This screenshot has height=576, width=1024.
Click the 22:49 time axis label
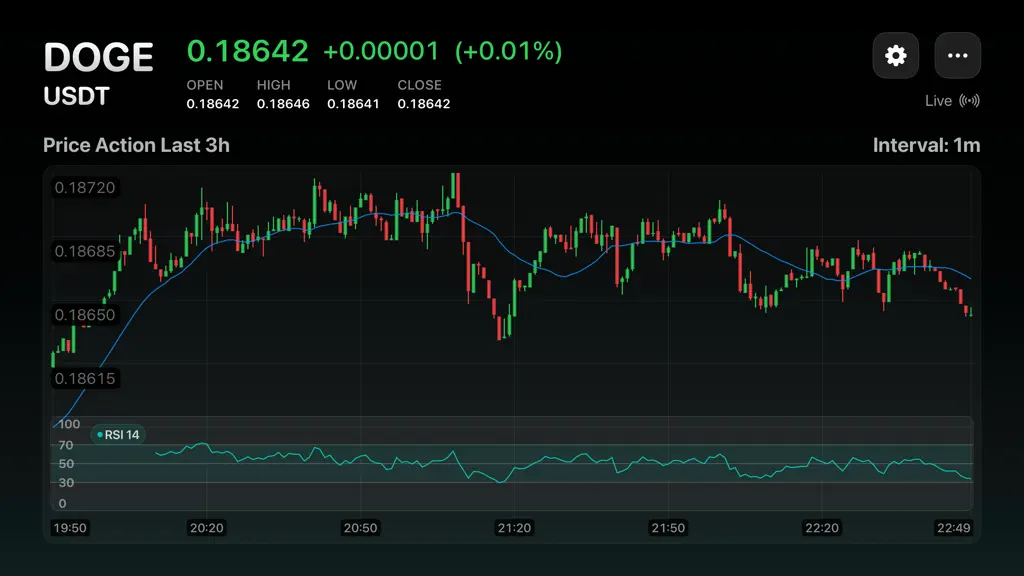coord(953,528)
